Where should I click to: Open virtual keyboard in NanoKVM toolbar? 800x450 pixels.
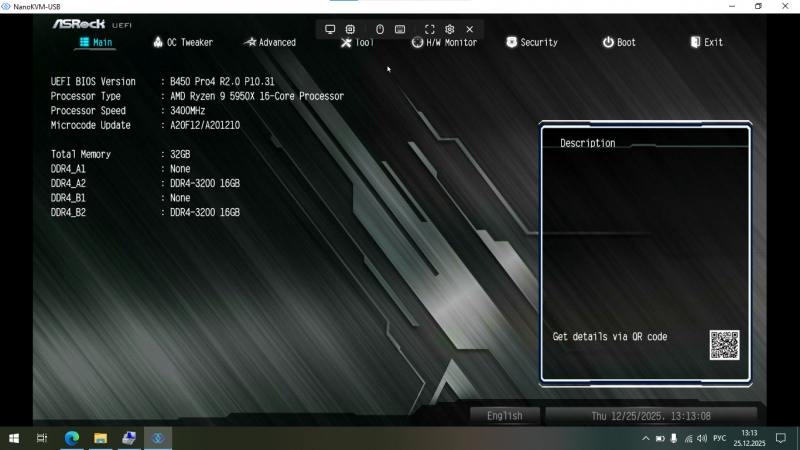click(400, 30)
